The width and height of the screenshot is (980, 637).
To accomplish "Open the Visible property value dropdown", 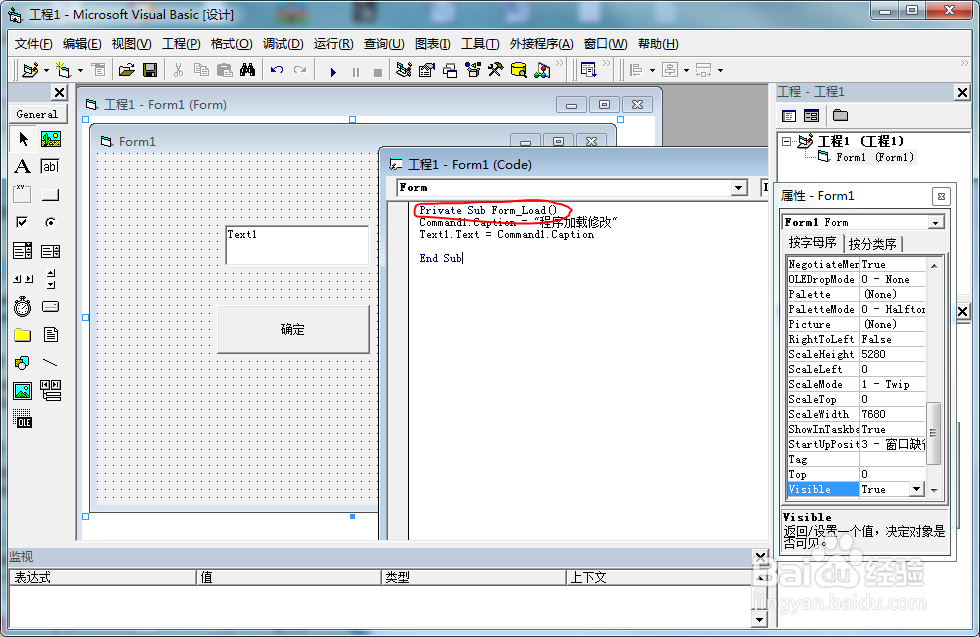I will pyautogui.click(x=917, y=489).
